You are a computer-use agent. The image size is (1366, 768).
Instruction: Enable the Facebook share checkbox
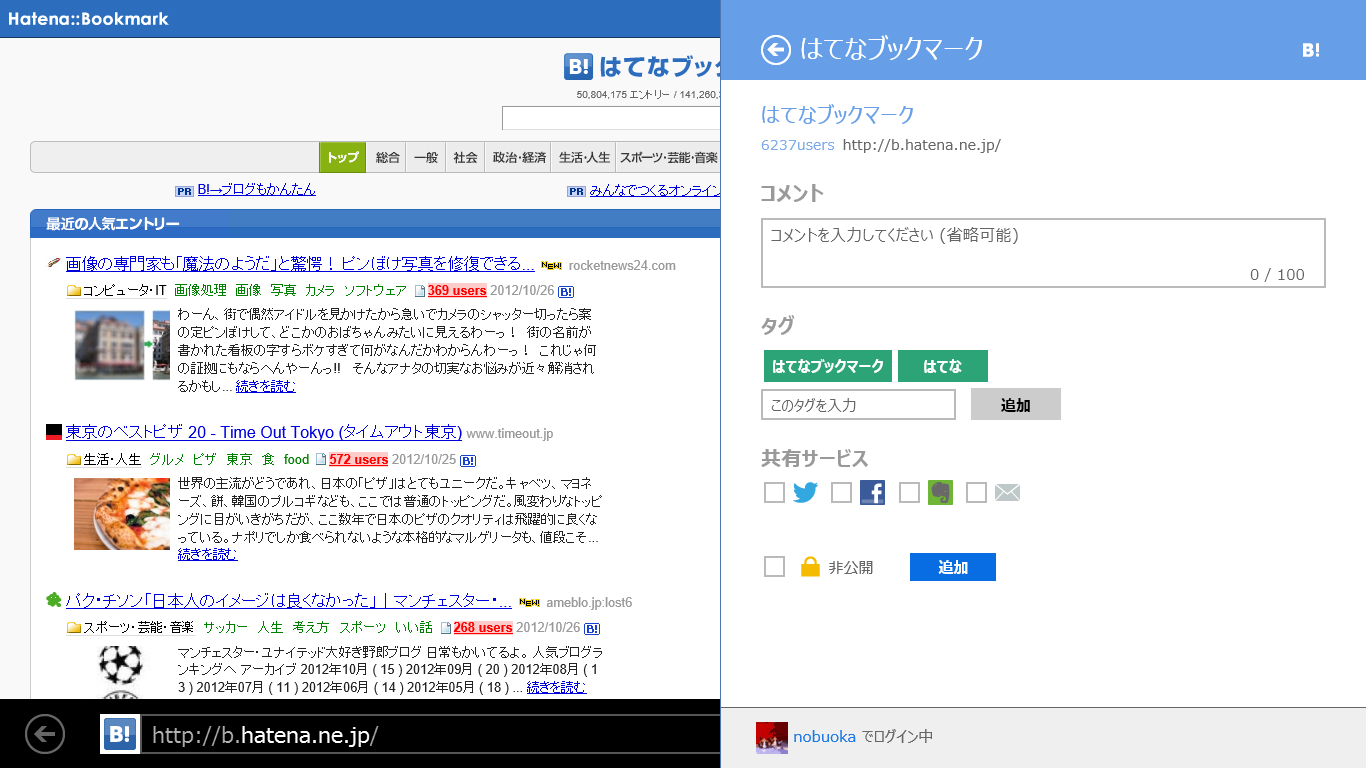(x=842, y=493)
